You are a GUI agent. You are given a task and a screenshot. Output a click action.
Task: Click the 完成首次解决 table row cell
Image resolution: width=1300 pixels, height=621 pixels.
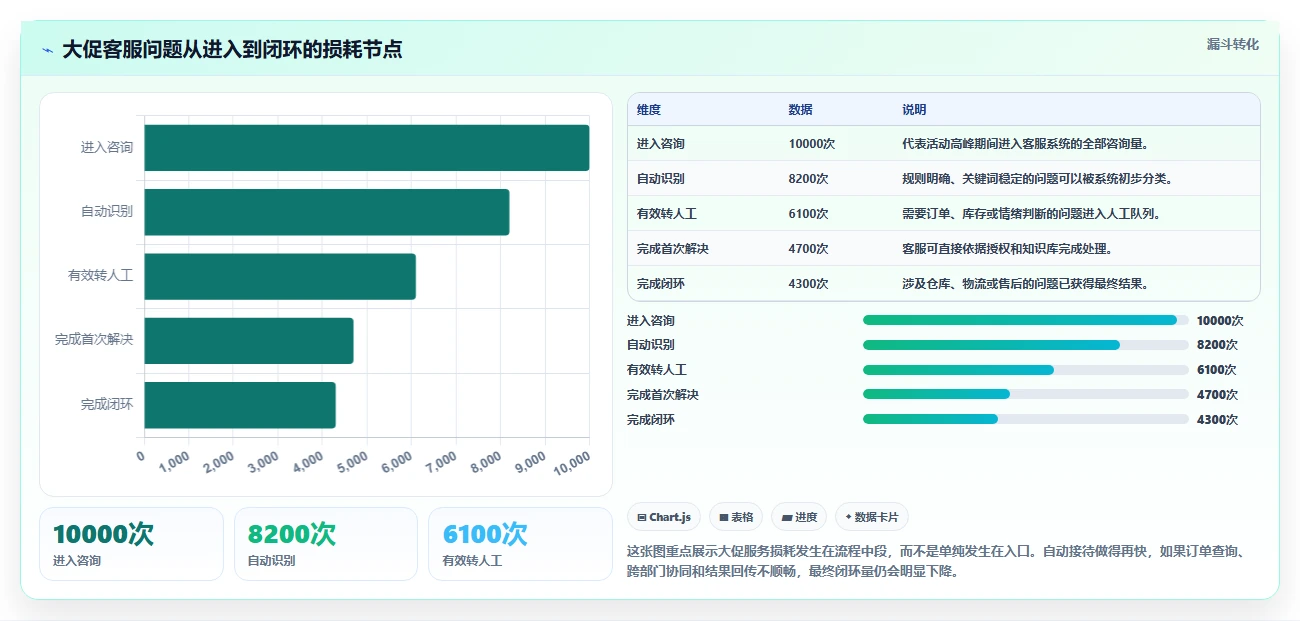pyautogui.click(x=673, y=249)
